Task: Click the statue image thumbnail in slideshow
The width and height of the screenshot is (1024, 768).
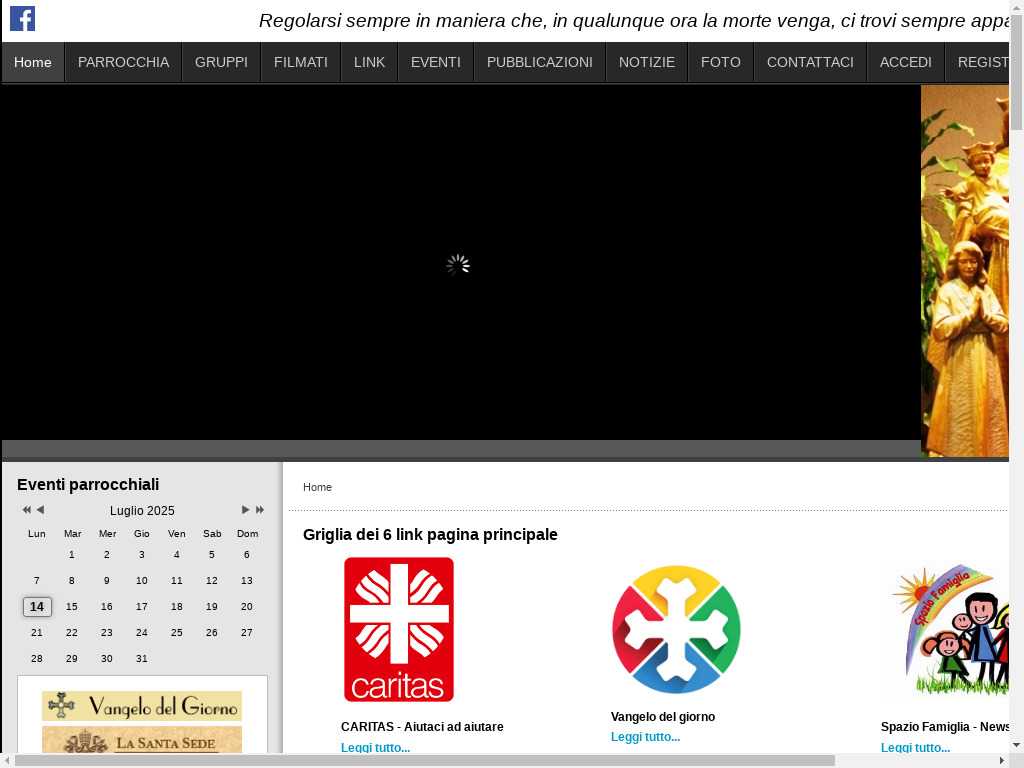Action: pyautogui.click(x=965, y=271)
